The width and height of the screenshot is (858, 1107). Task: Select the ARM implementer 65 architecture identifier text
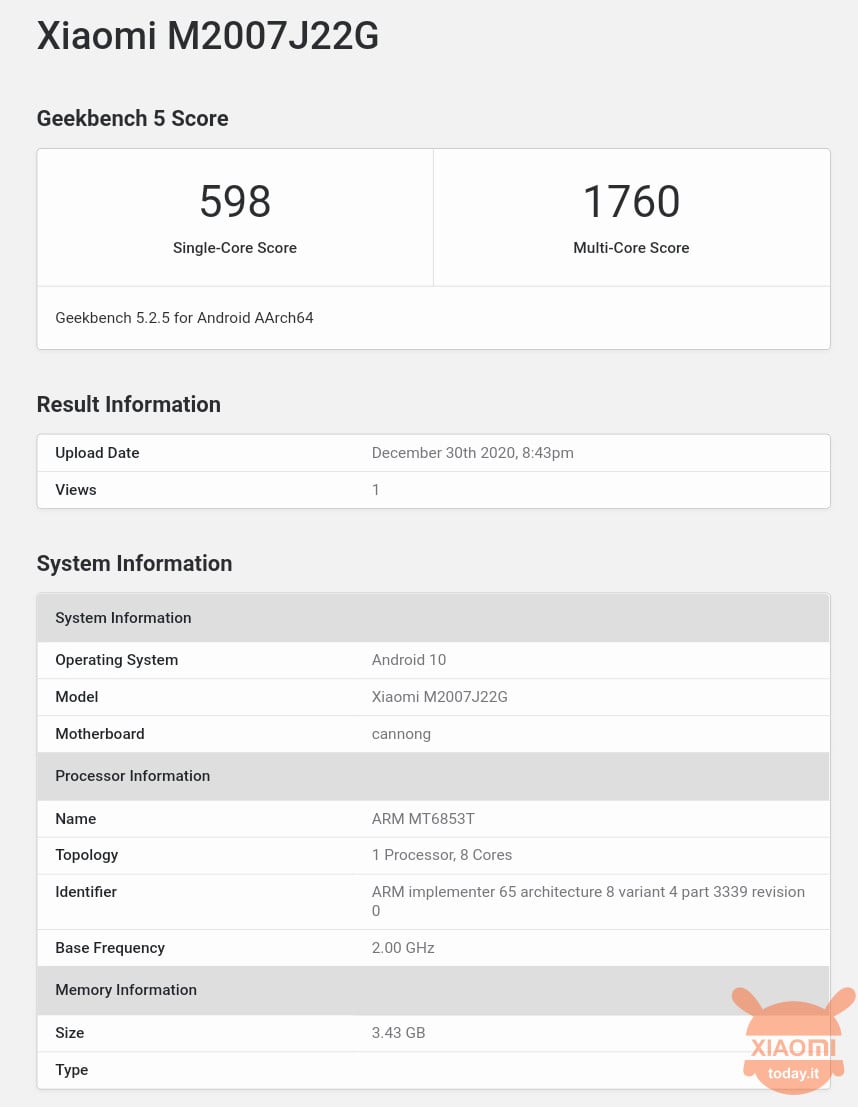pyautogui.click(x=588, y=901)
